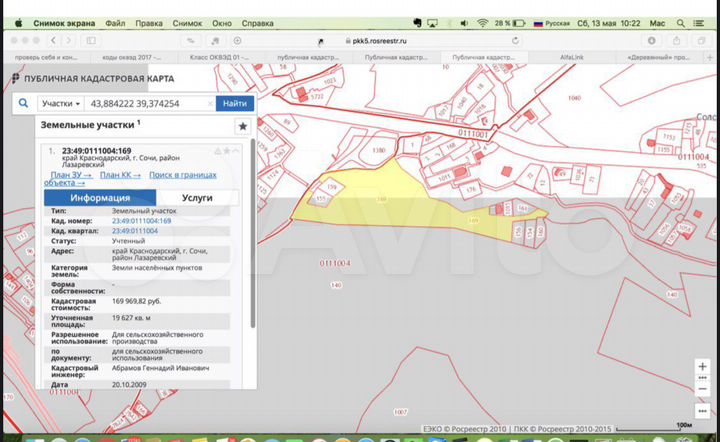The height and width of the screenshot is (442, 720).
Task: Open the Участки search type dropdown
Action: tap(59, 103)
